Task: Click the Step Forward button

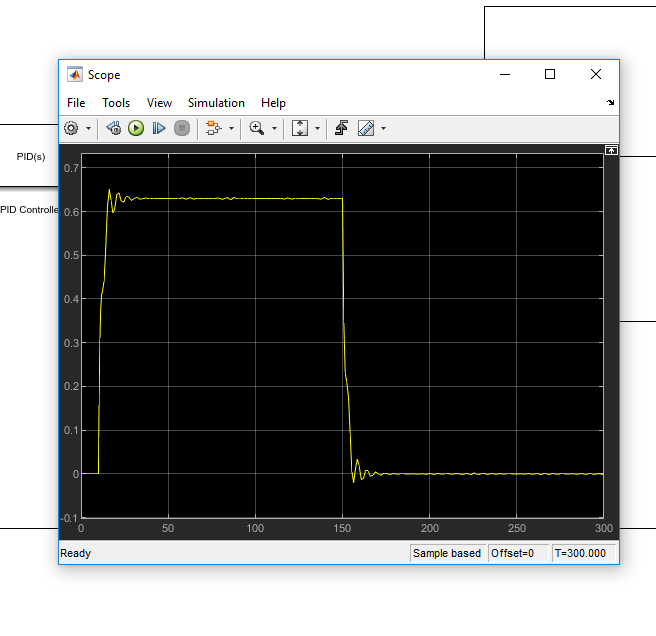Action: click(159, 128)
